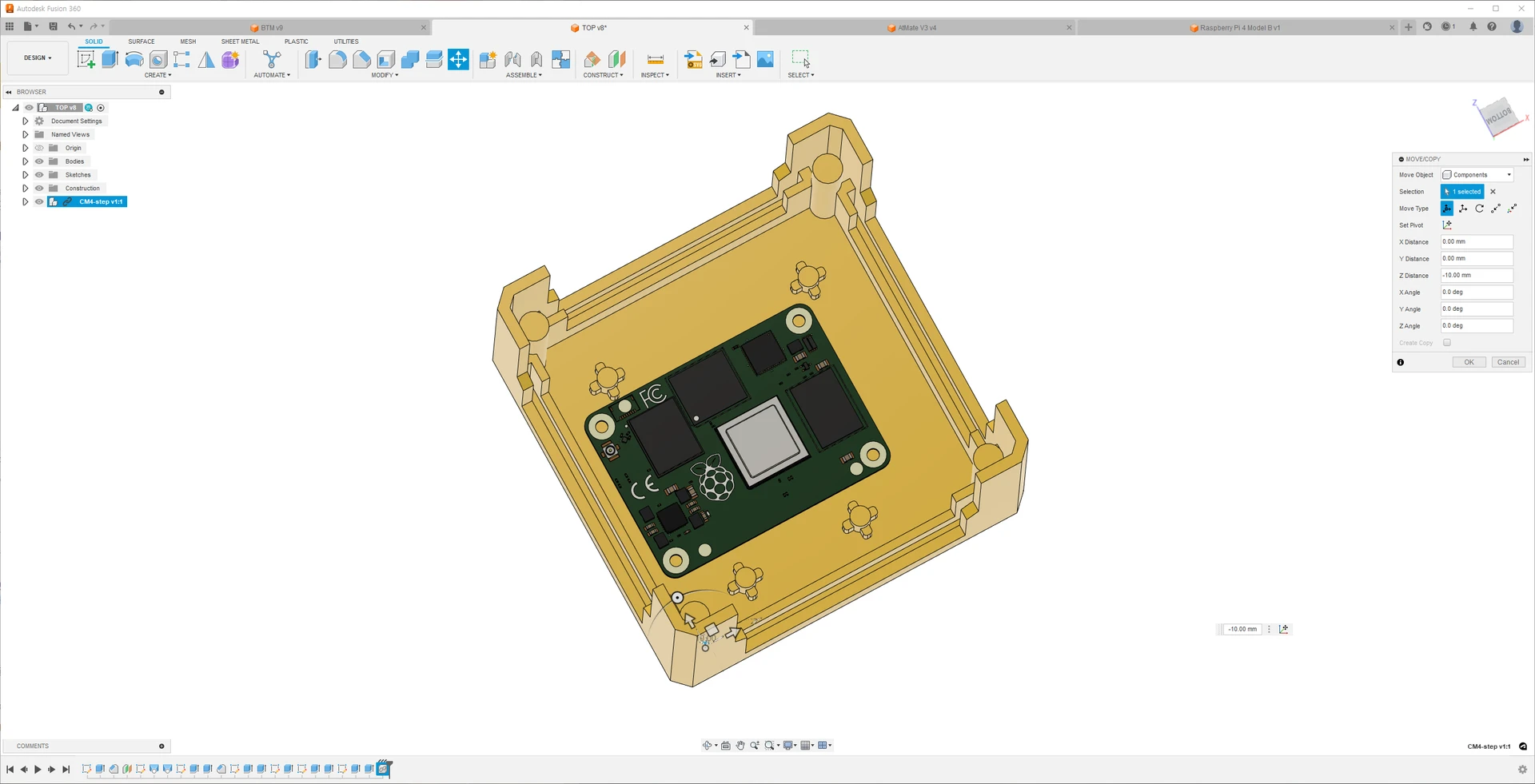Select the Fillet tool in Modify
1535x784 pixels.
coord(337,59)
